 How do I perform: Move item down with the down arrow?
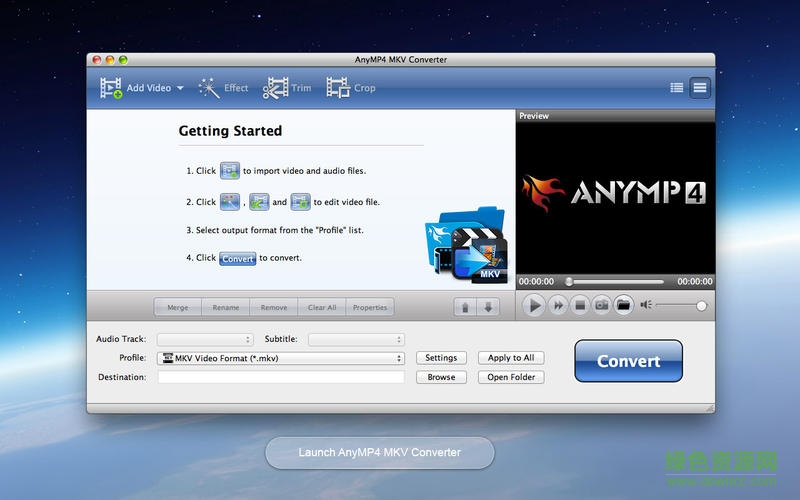[x=488, y=307]
